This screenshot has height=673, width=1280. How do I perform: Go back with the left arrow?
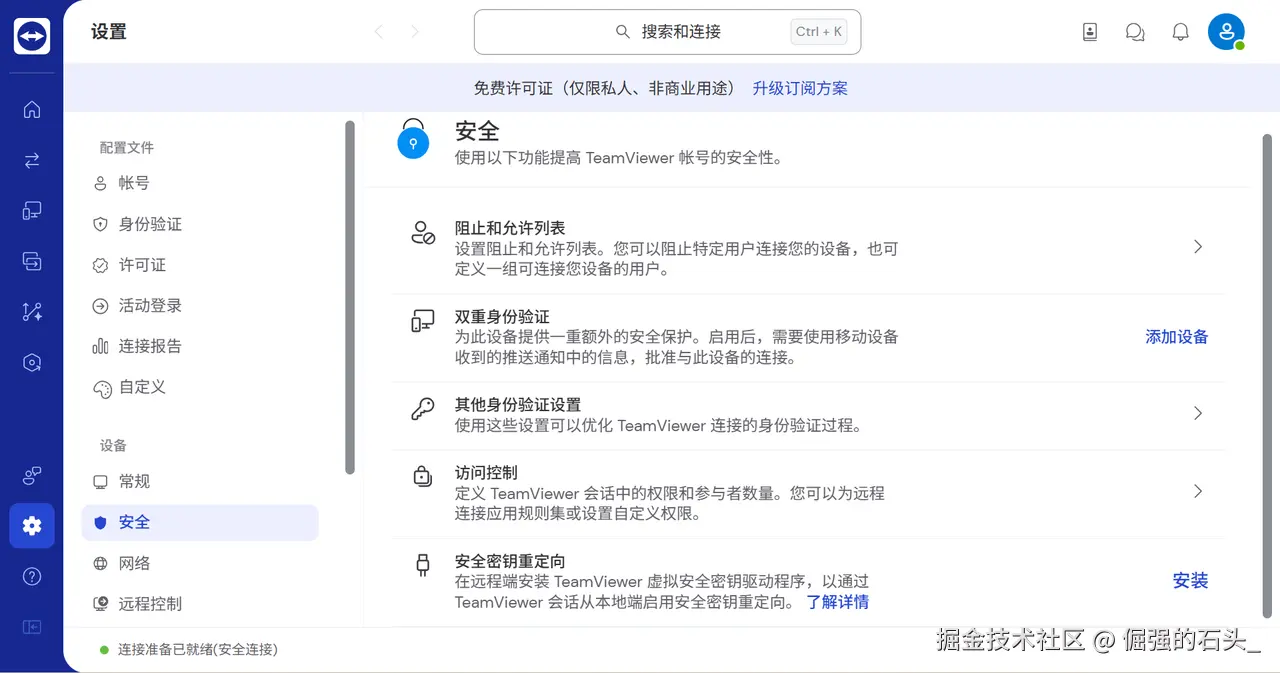pos(378,32)
